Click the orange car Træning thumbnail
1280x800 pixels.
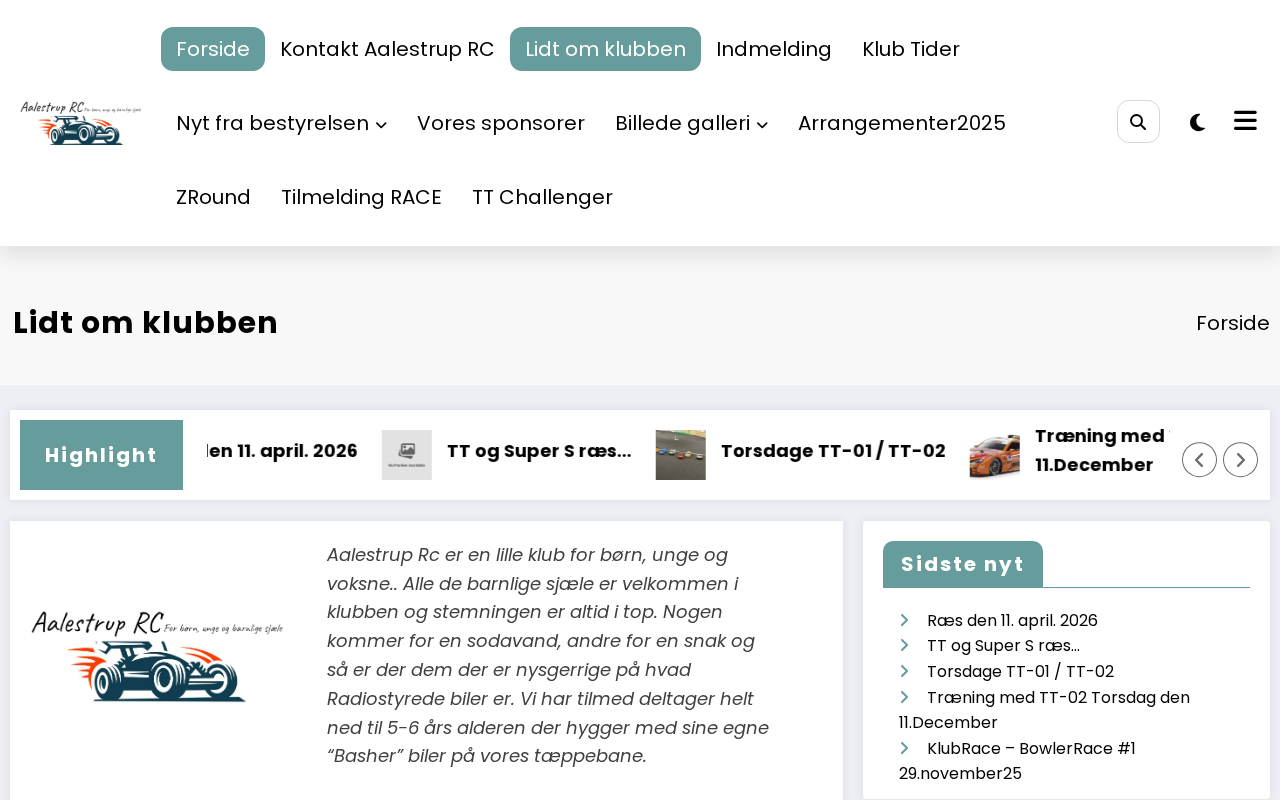[x=994, y=455]
